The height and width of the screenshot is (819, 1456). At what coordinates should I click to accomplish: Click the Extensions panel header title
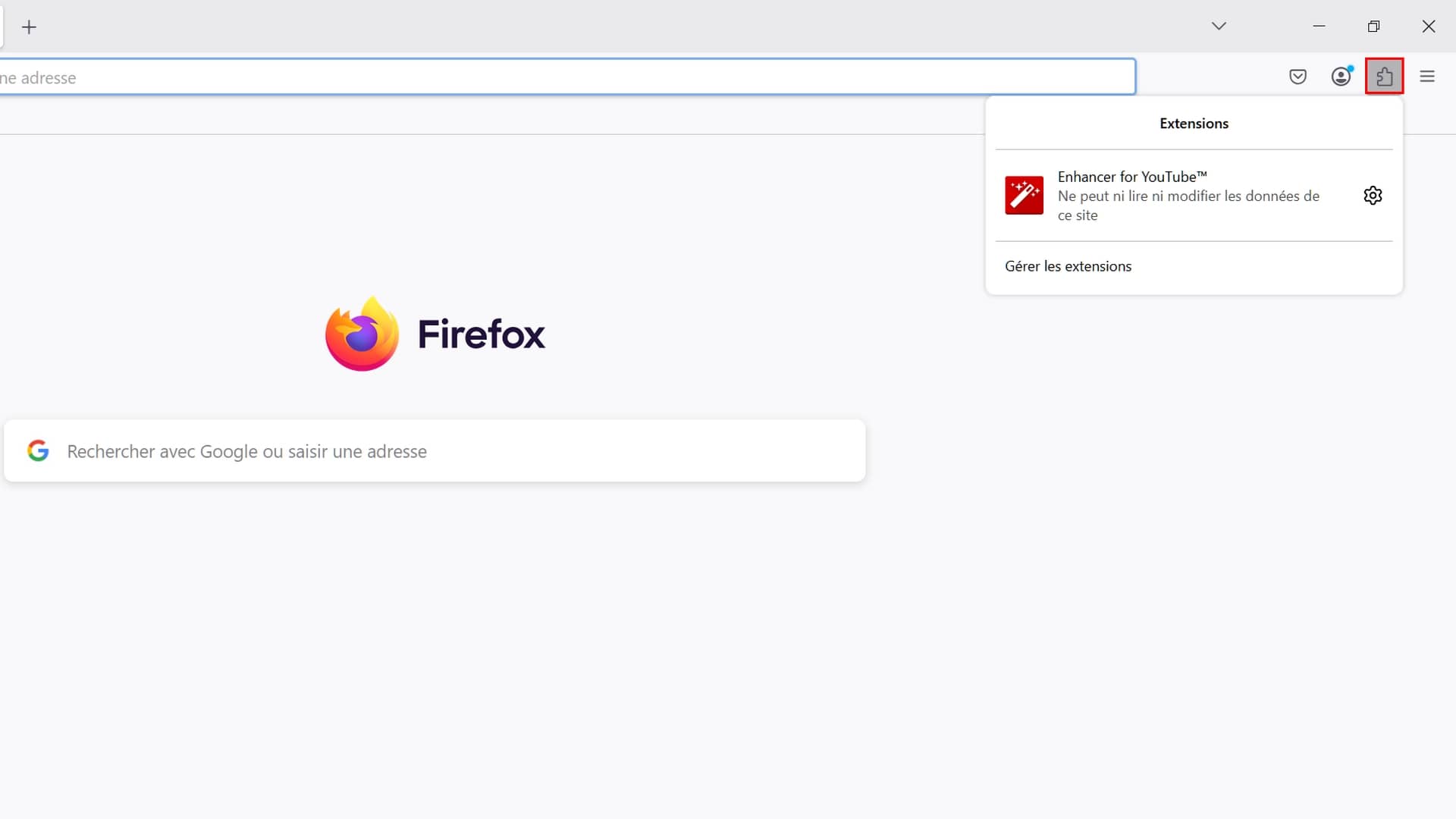[x=1194, y=124]
